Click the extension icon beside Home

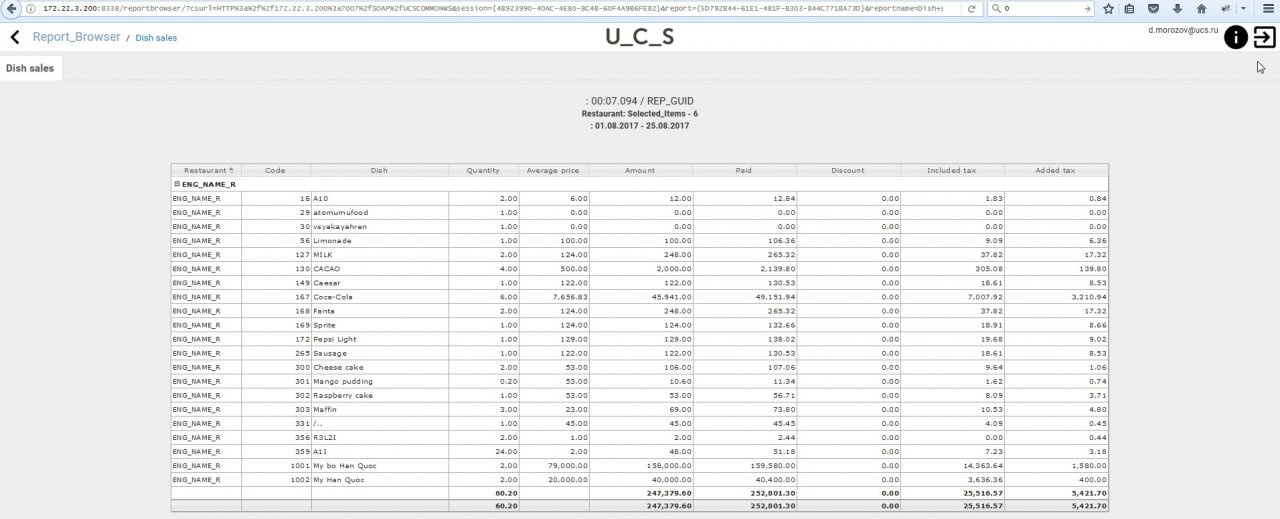tap(1224, 8)
